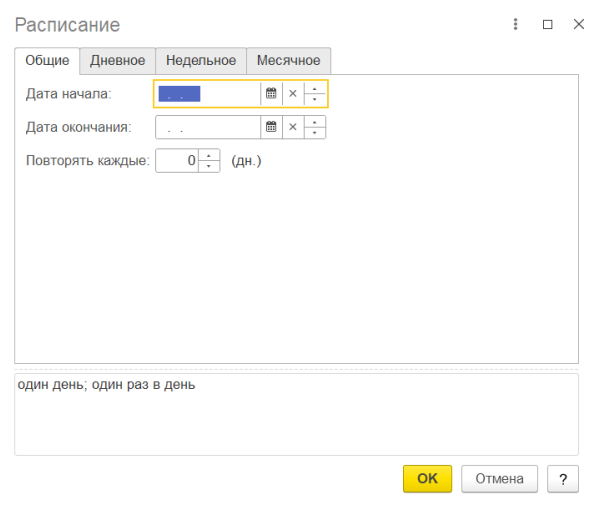Confirm schedule with OK button
Viewport: 598px width, 506px height.
pyautogui.click(x=428, y=479)
